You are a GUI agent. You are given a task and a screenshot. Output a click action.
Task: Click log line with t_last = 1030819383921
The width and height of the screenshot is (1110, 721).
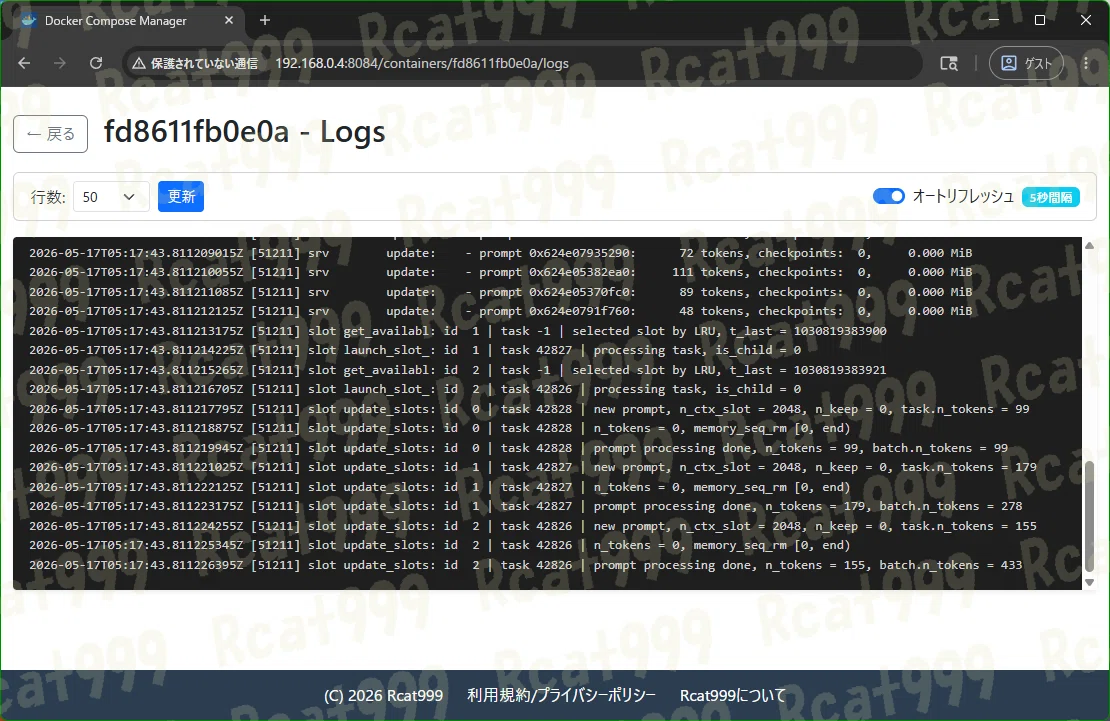[x=457, y=370]
